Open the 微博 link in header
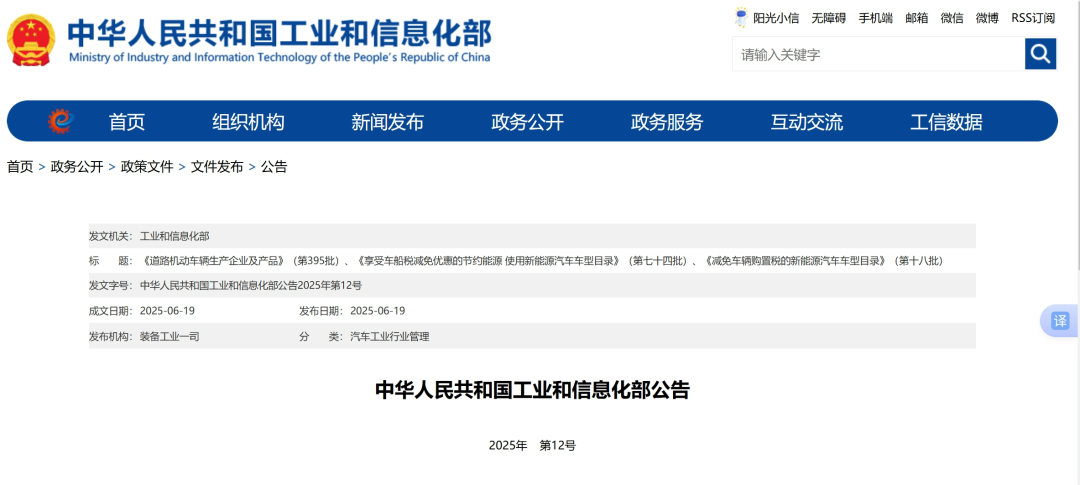 (x=987, y=19)
